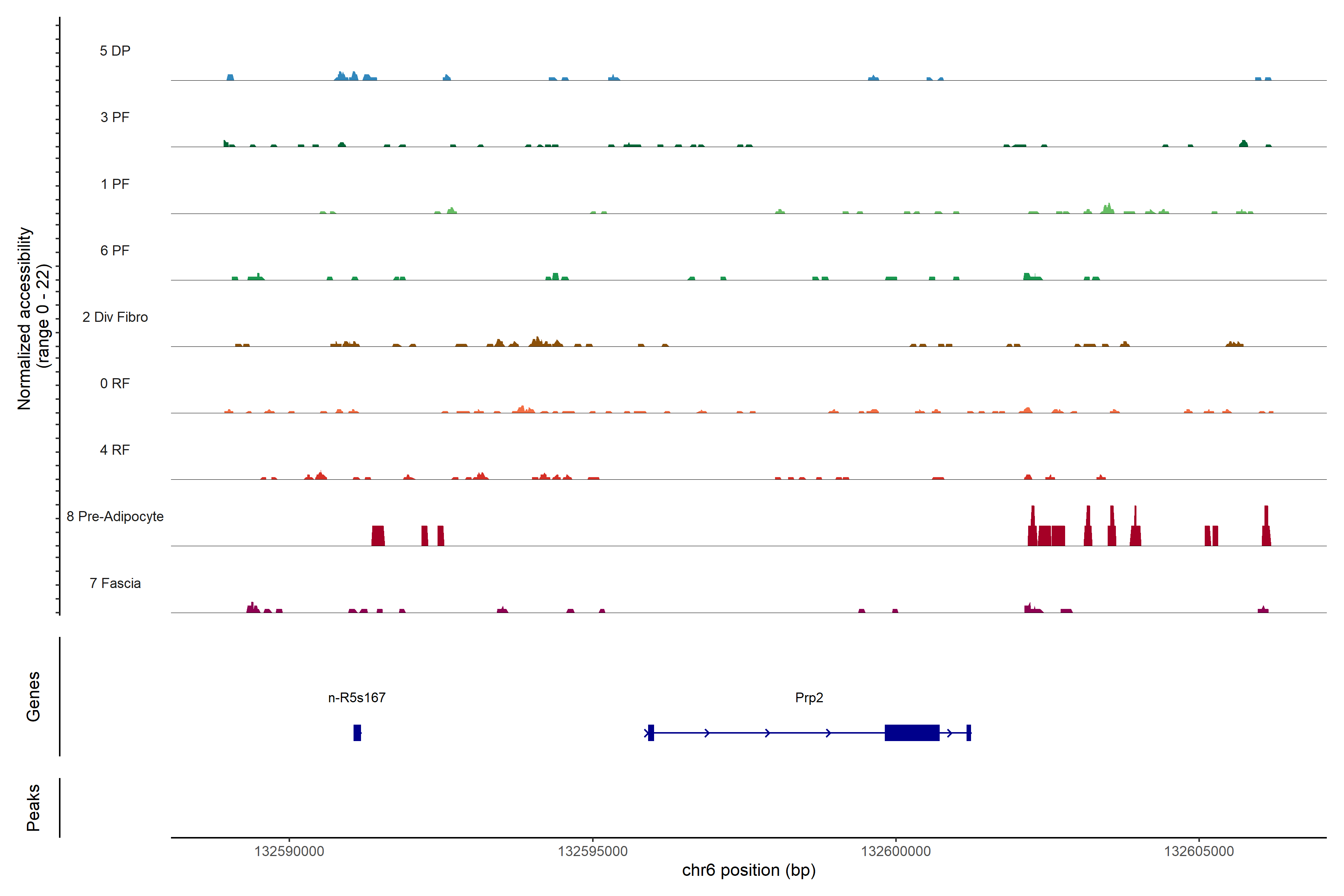Image resolution: width=1344 pixels, height=896 pixels.
Task: Select the 5 DP track label
Action: pyautogui.click(x=115, y=51)
